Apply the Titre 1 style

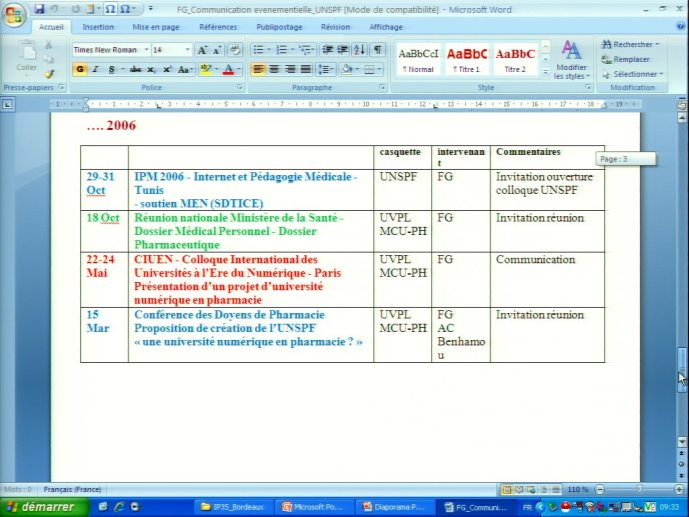467,60
